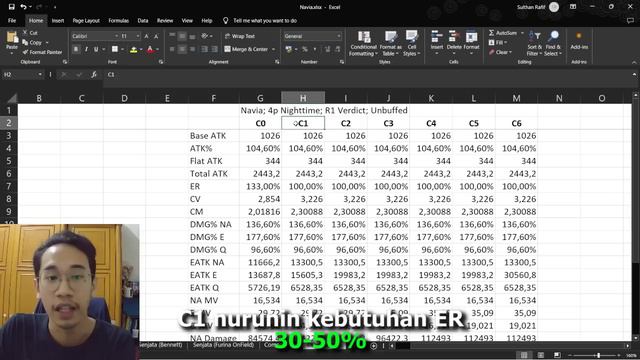The image size is (640, 360).
Task: Click the Undo arrow icon
Action: pyautogui.click(x=23, y=7)
